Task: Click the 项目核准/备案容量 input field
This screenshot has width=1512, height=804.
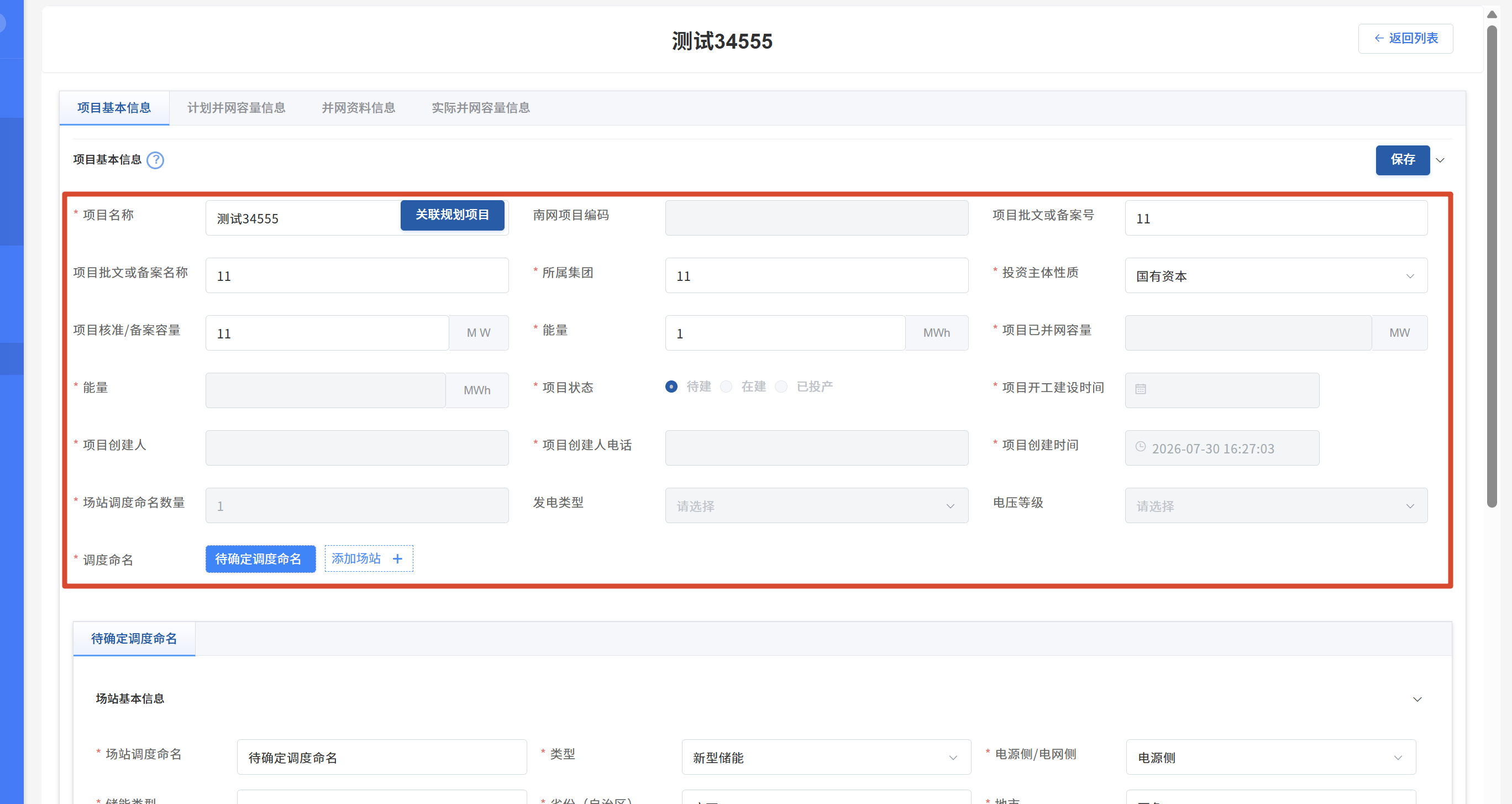Action: coord(327,333)
